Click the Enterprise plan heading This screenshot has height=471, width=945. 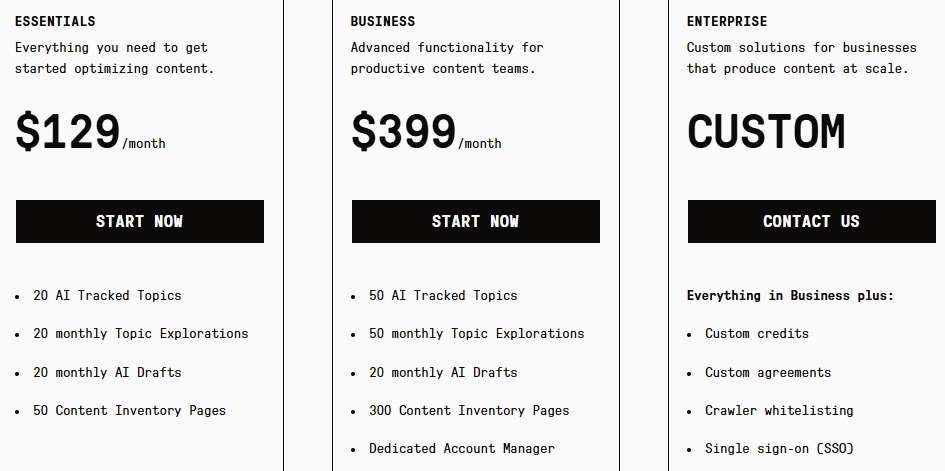pos(727,21)
